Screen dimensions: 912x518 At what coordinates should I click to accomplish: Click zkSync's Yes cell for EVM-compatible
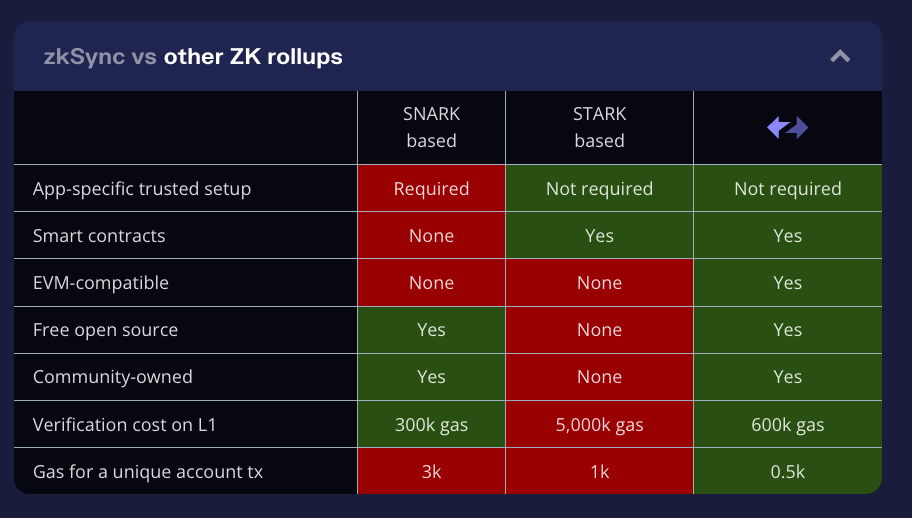click(x=788, y=283)
